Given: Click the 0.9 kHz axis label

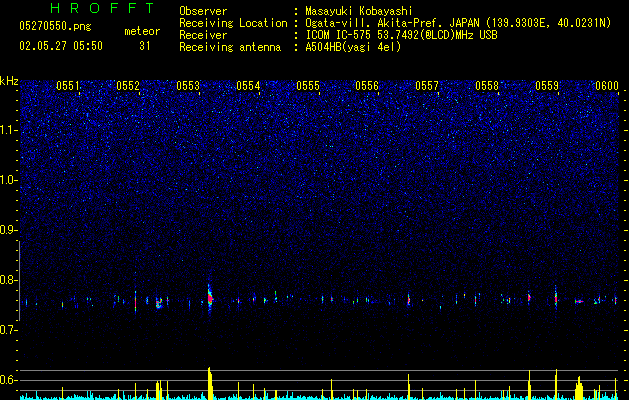Looking at the screenshot, I should pyautogui.click(x=9, y=230).
